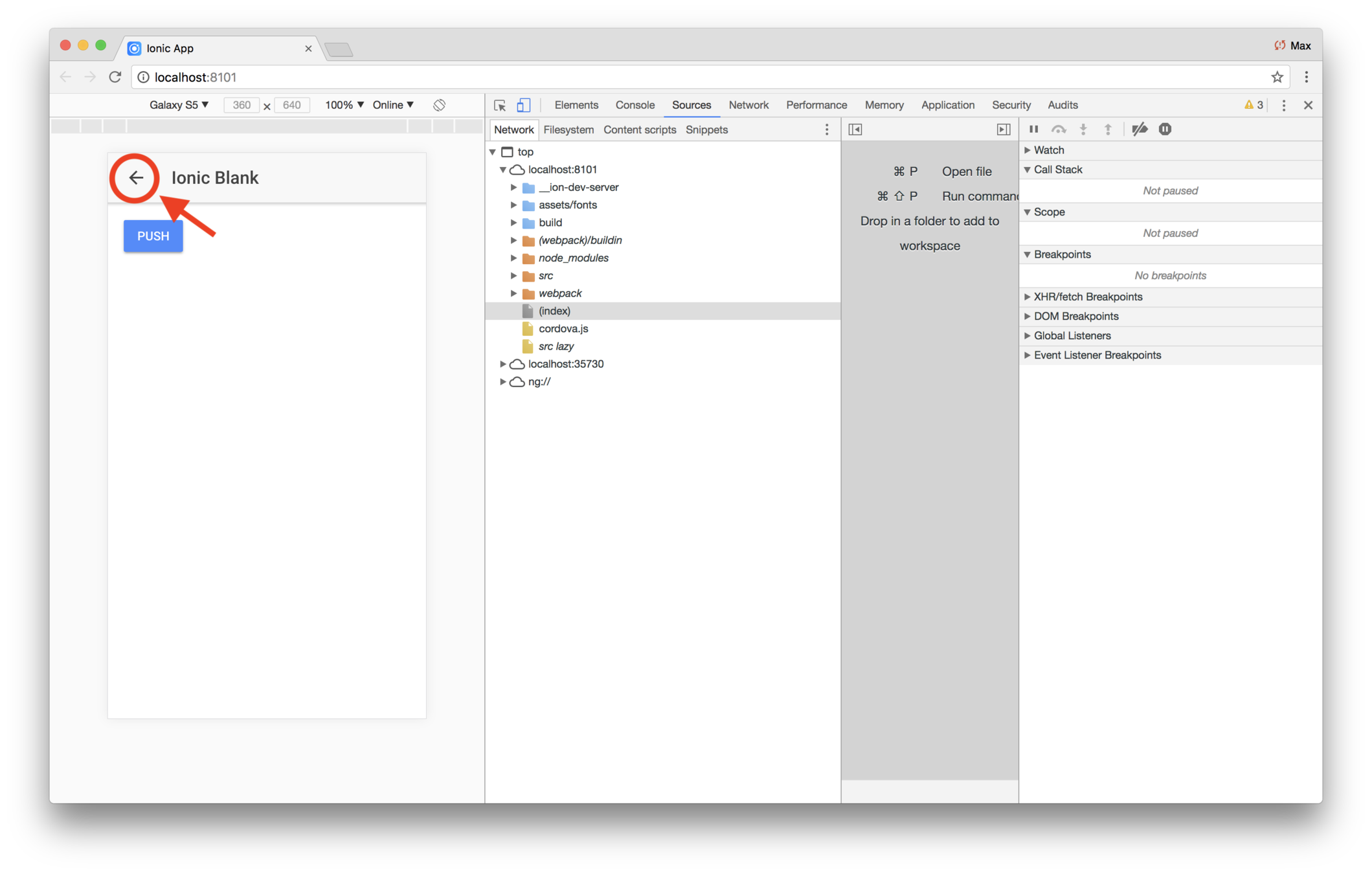Open the Galaxy S5 device dropdown
Viewport: 1372px width, 874px height.
tap(179, 105)
